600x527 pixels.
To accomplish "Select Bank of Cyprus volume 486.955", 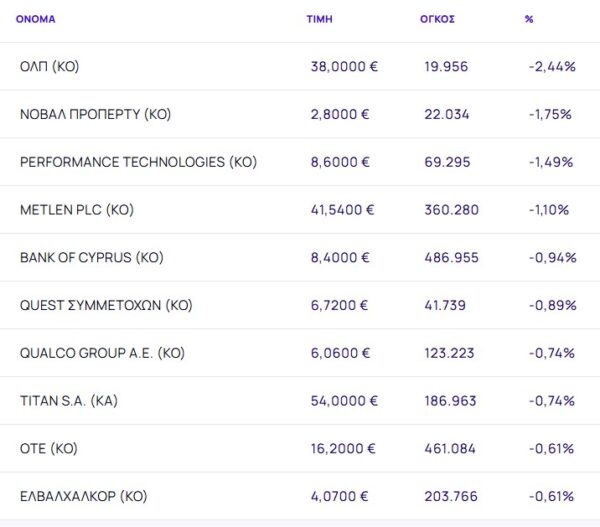I will click(452, 257).
